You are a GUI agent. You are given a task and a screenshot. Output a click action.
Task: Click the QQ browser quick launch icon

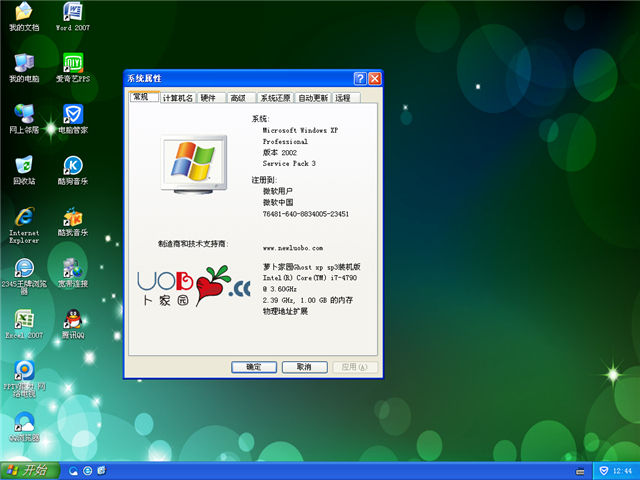(x=73, y=471)
